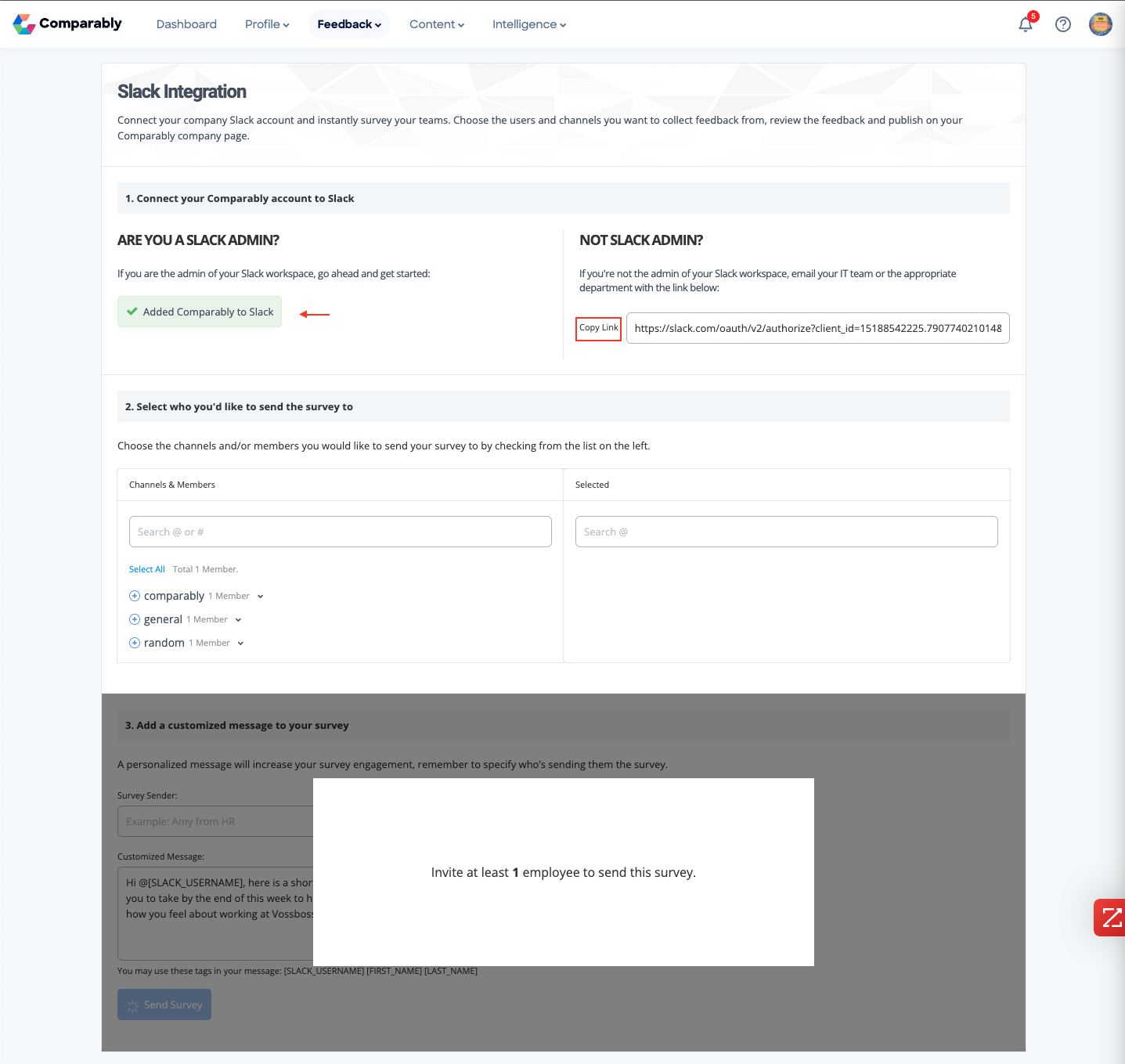This screenshot has width=1125, height=1064.
Task: Open the Feedback menu
Action: [x=349, y=24]
